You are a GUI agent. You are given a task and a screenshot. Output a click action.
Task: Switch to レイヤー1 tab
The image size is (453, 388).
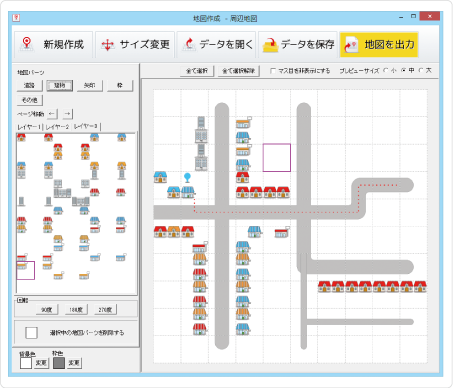tap(29, 127)
